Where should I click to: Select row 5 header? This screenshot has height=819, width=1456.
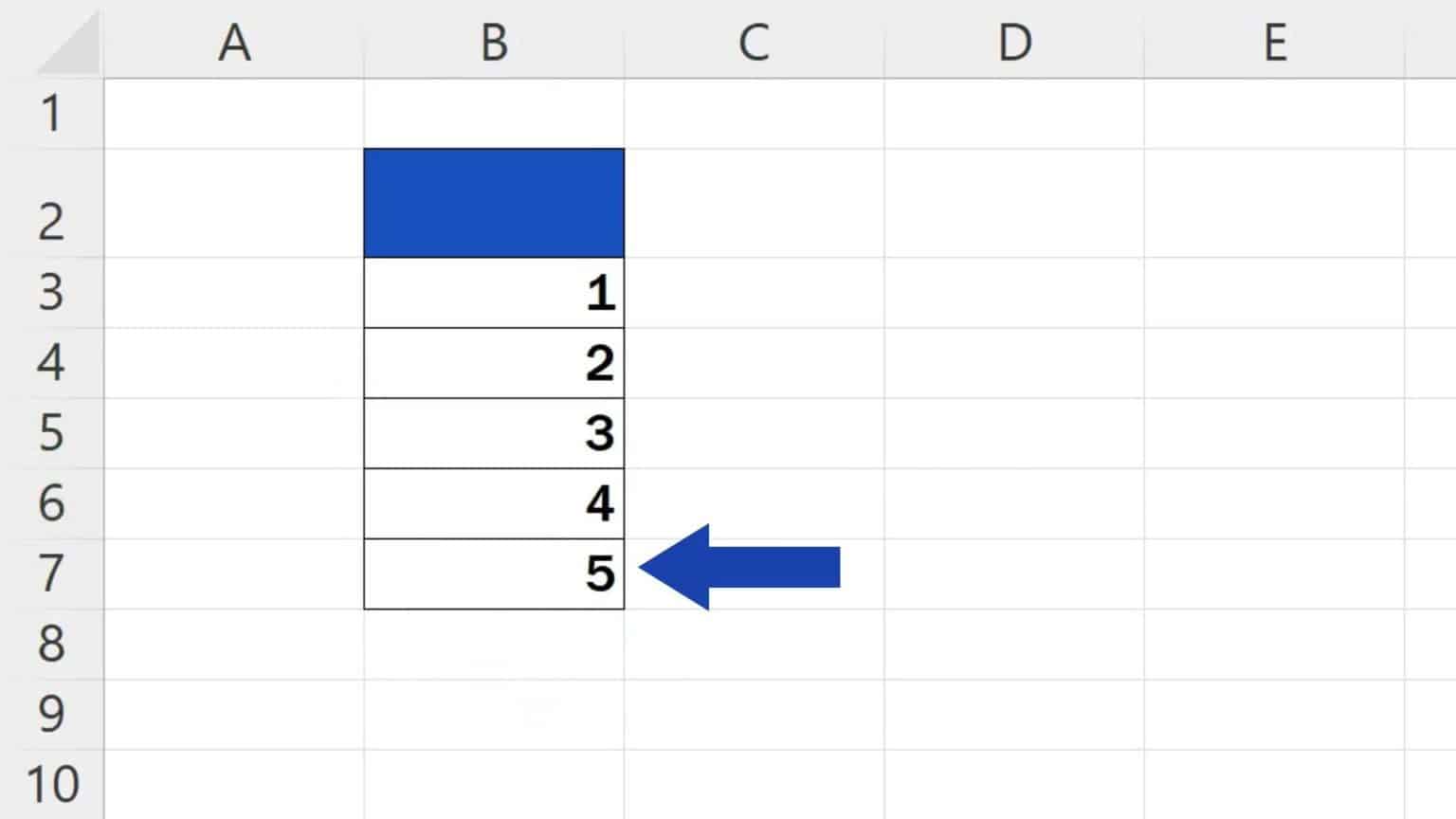[51, 433]
